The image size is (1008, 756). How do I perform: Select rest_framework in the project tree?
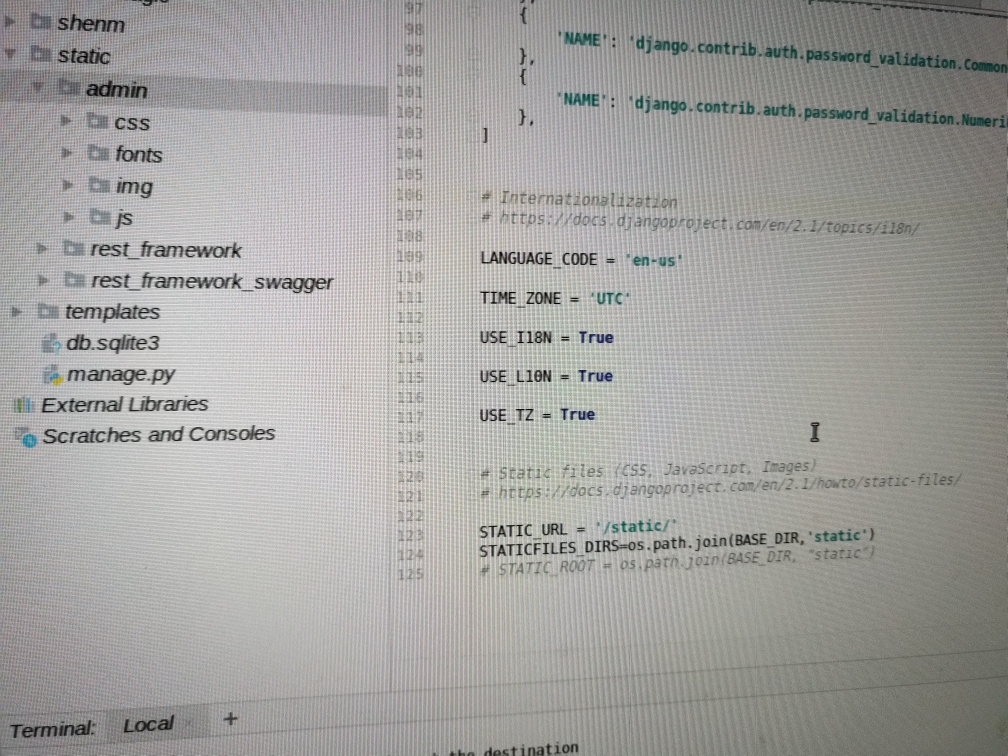(x=166, y=249)
